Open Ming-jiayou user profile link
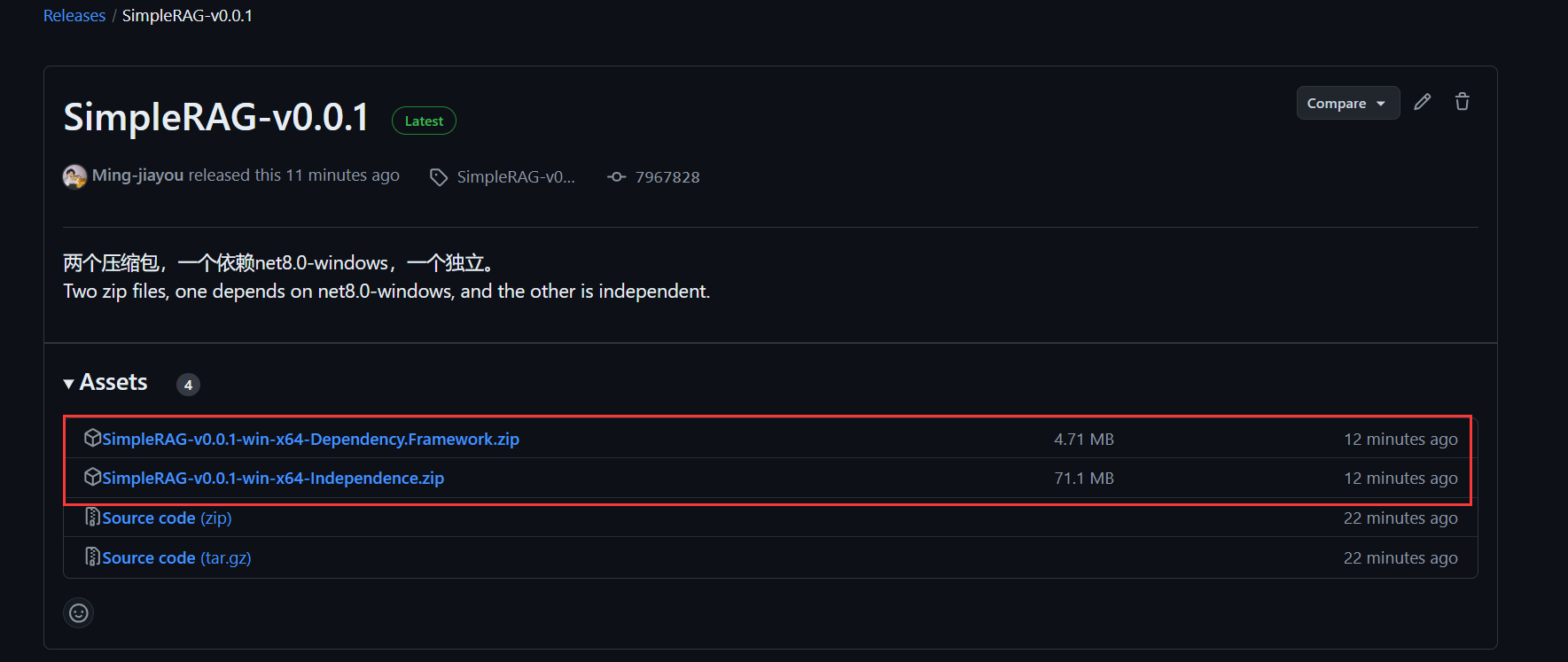Viewport: 1568px width, 662px height. coord(137,175)
